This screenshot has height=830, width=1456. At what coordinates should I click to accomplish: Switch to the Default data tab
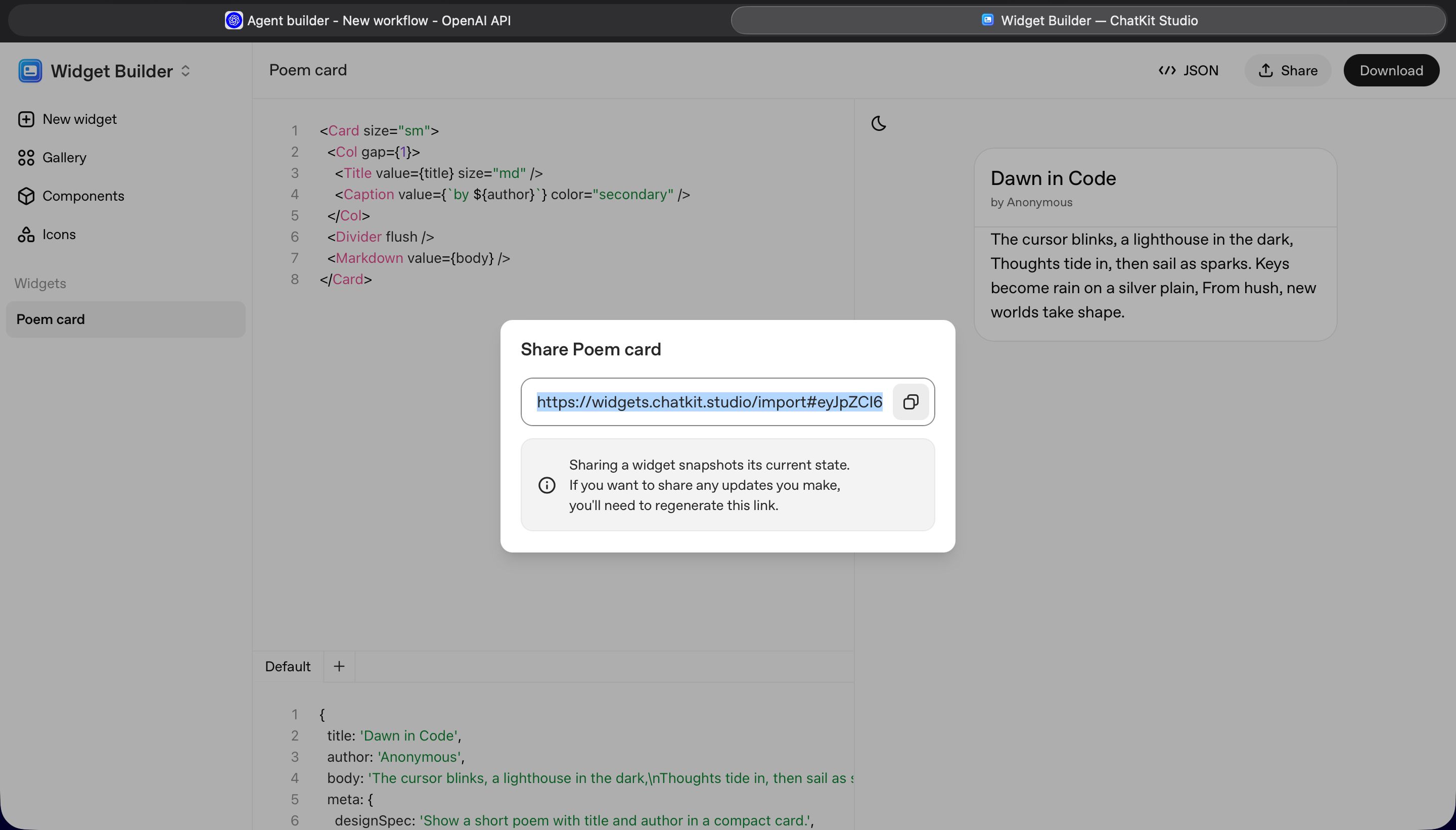point(287,666)
